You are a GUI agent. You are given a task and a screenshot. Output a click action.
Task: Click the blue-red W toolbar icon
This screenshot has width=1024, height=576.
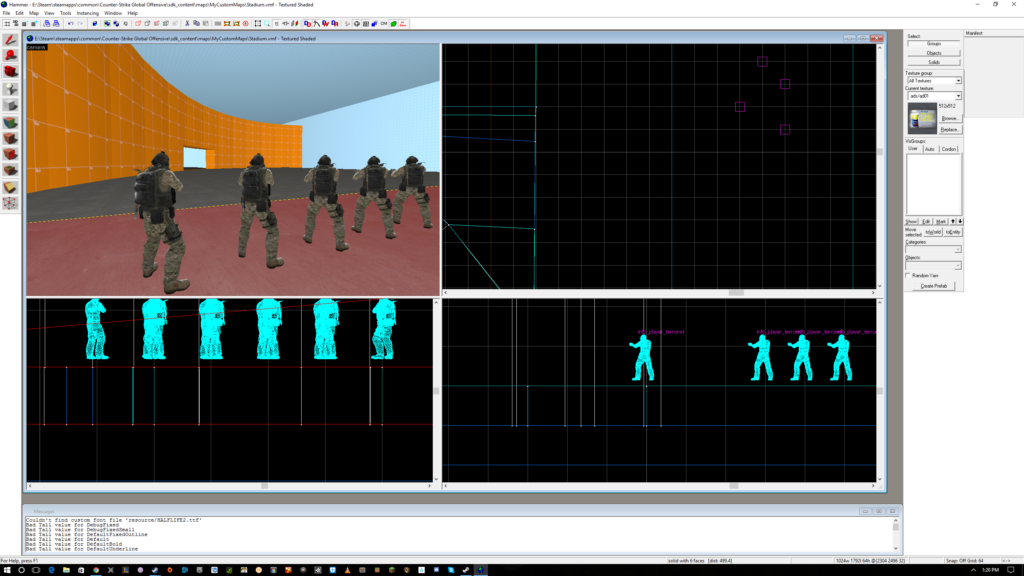click(325, 24)
